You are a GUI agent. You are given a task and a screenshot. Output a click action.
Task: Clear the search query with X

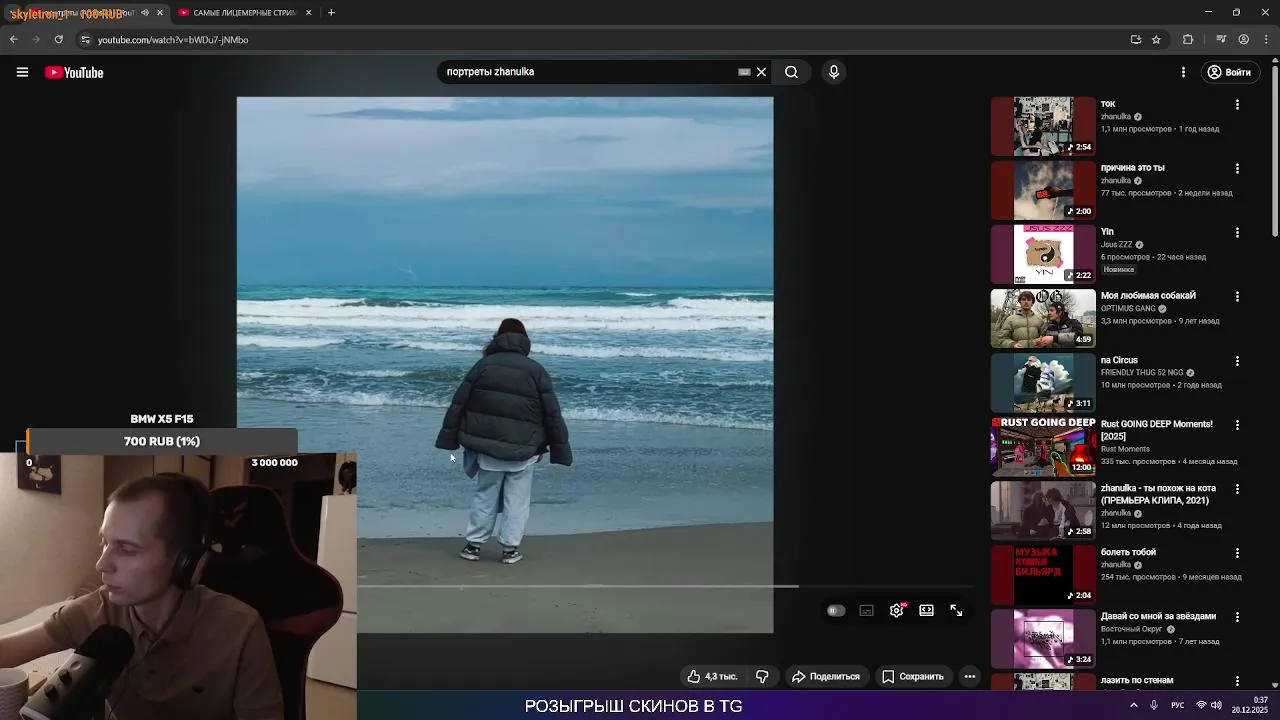[761, 72]
